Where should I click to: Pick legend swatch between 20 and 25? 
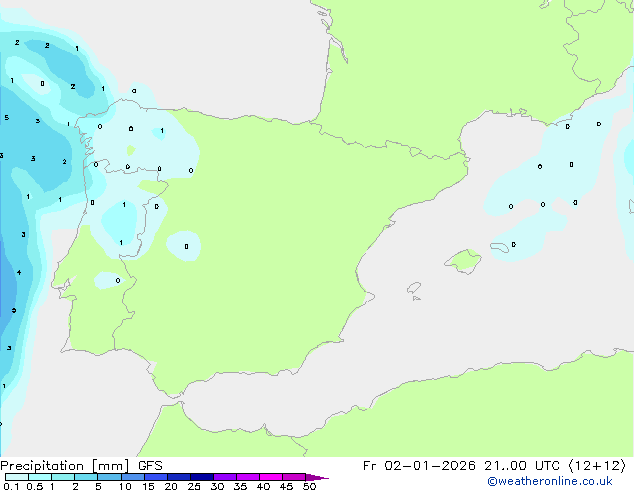click(x=178, y=477)
